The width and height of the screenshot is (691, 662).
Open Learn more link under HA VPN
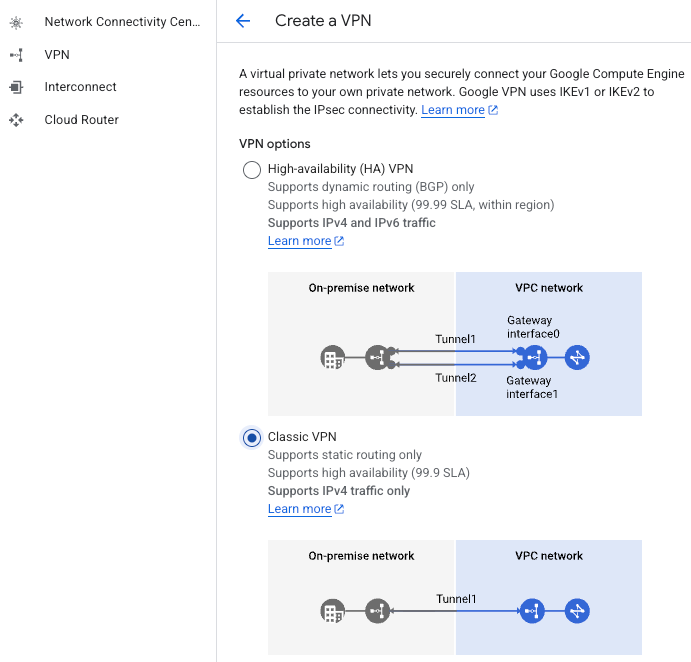pos(299,241)
